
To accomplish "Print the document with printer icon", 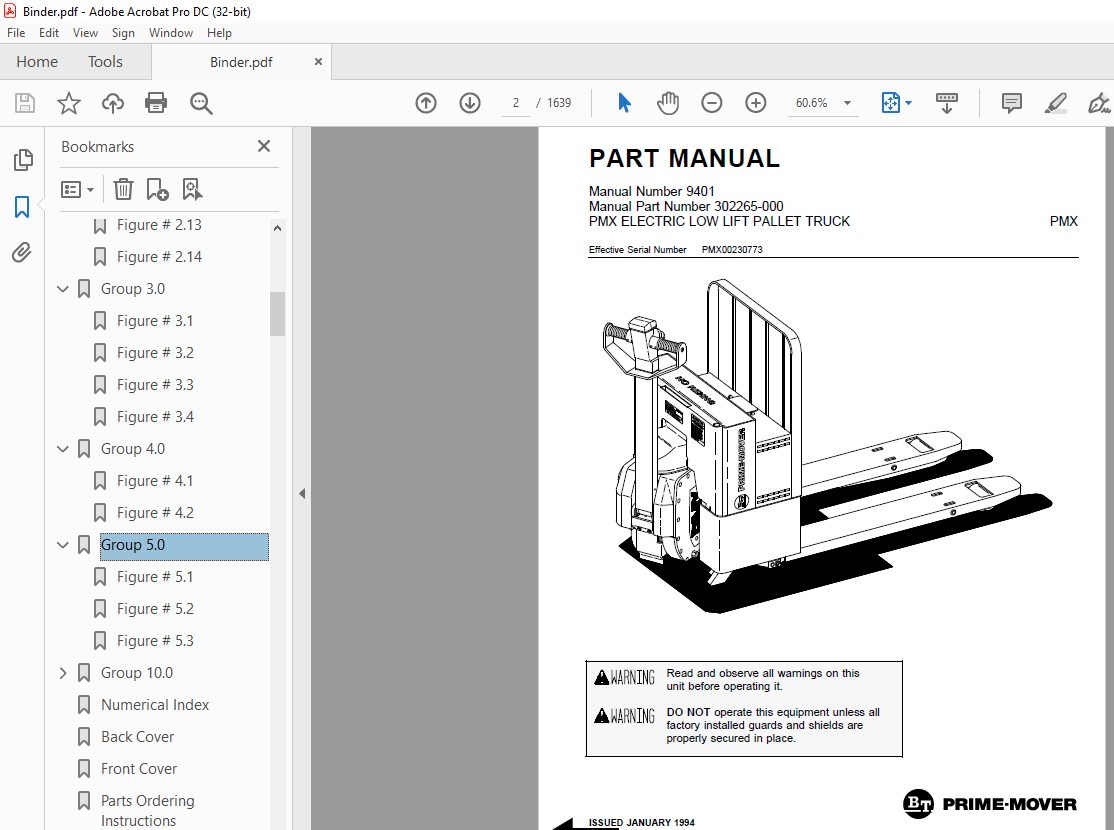I will [x=156, y=103].
